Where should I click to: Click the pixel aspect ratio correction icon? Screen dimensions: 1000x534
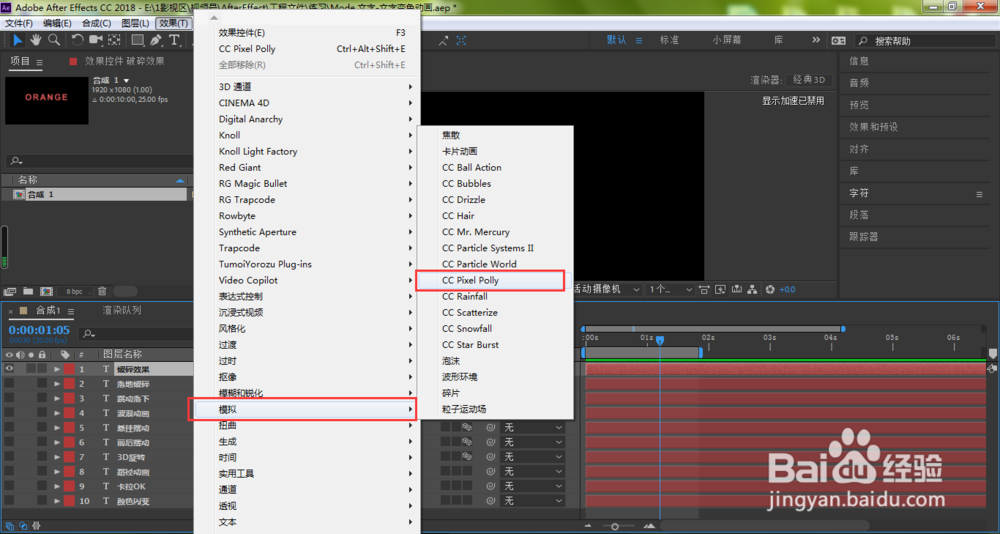(x=704, y=290)
